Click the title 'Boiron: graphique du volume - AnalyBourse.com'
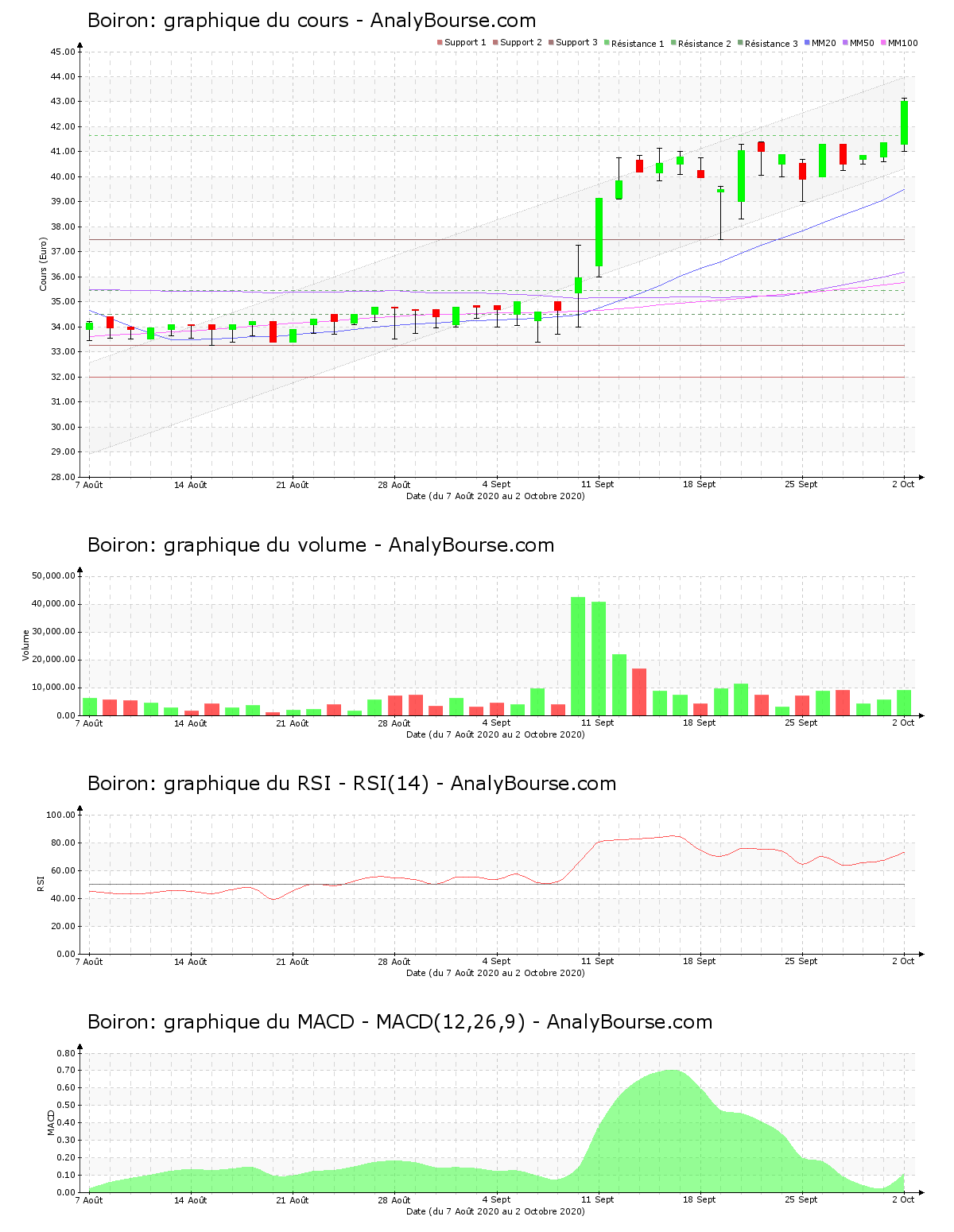 (320, 545)
